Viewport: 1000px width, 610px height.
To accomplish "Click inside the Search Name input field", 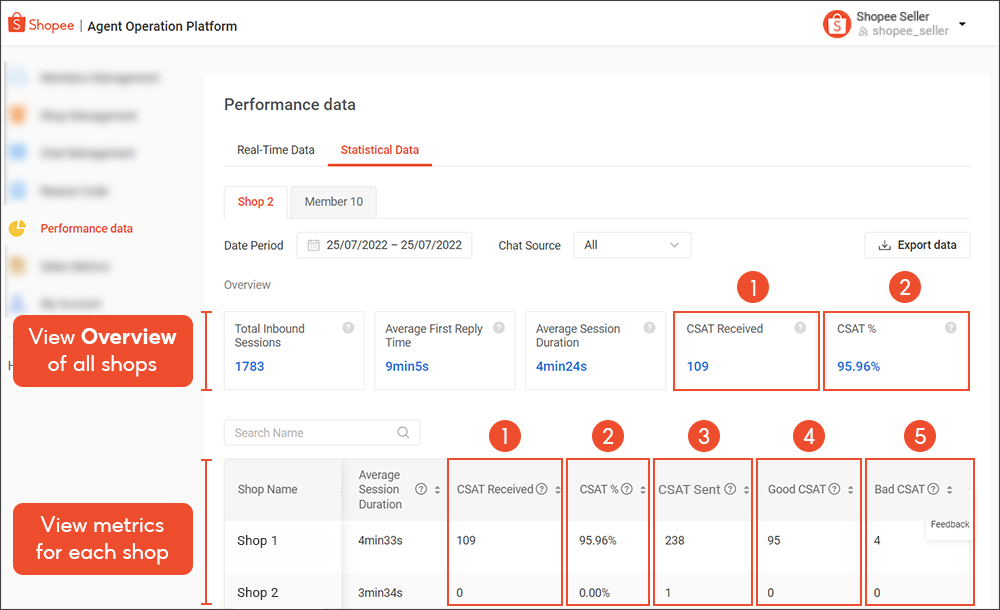I will point(300,432).
